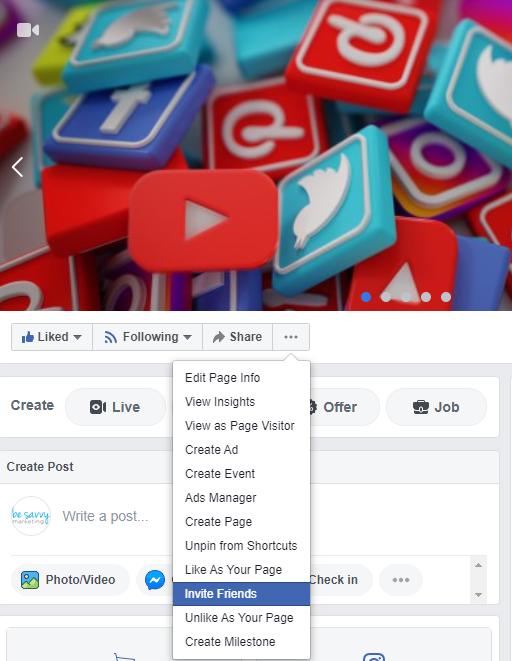Image resolution: width=512 pixels, height=661 pixels.
Task: Click the Share button
Action: [237, 337]
